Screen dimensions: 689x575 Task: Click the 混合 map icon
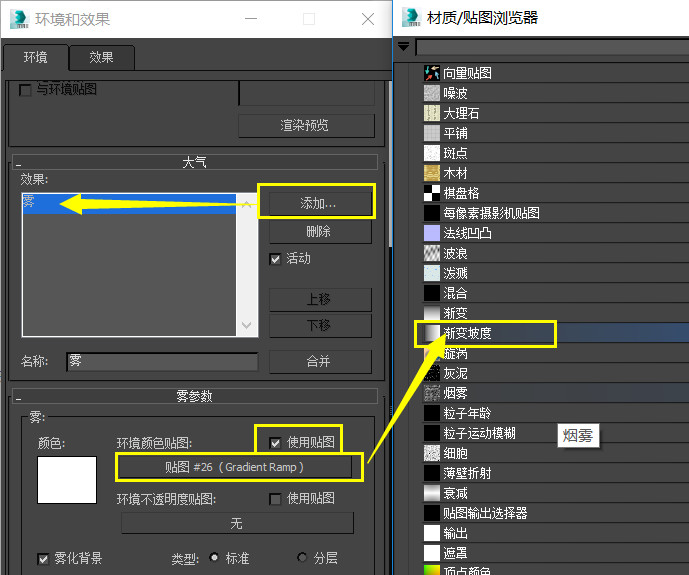432,293
